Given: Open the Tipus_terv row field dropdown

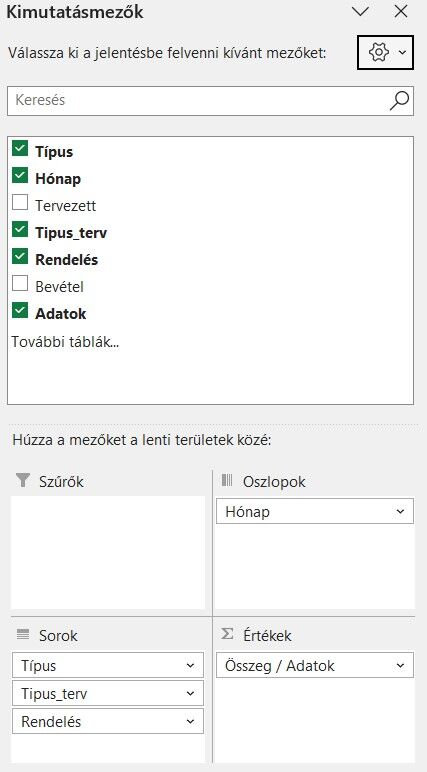Looking at the screenshot, I should (x=190, y=694).
